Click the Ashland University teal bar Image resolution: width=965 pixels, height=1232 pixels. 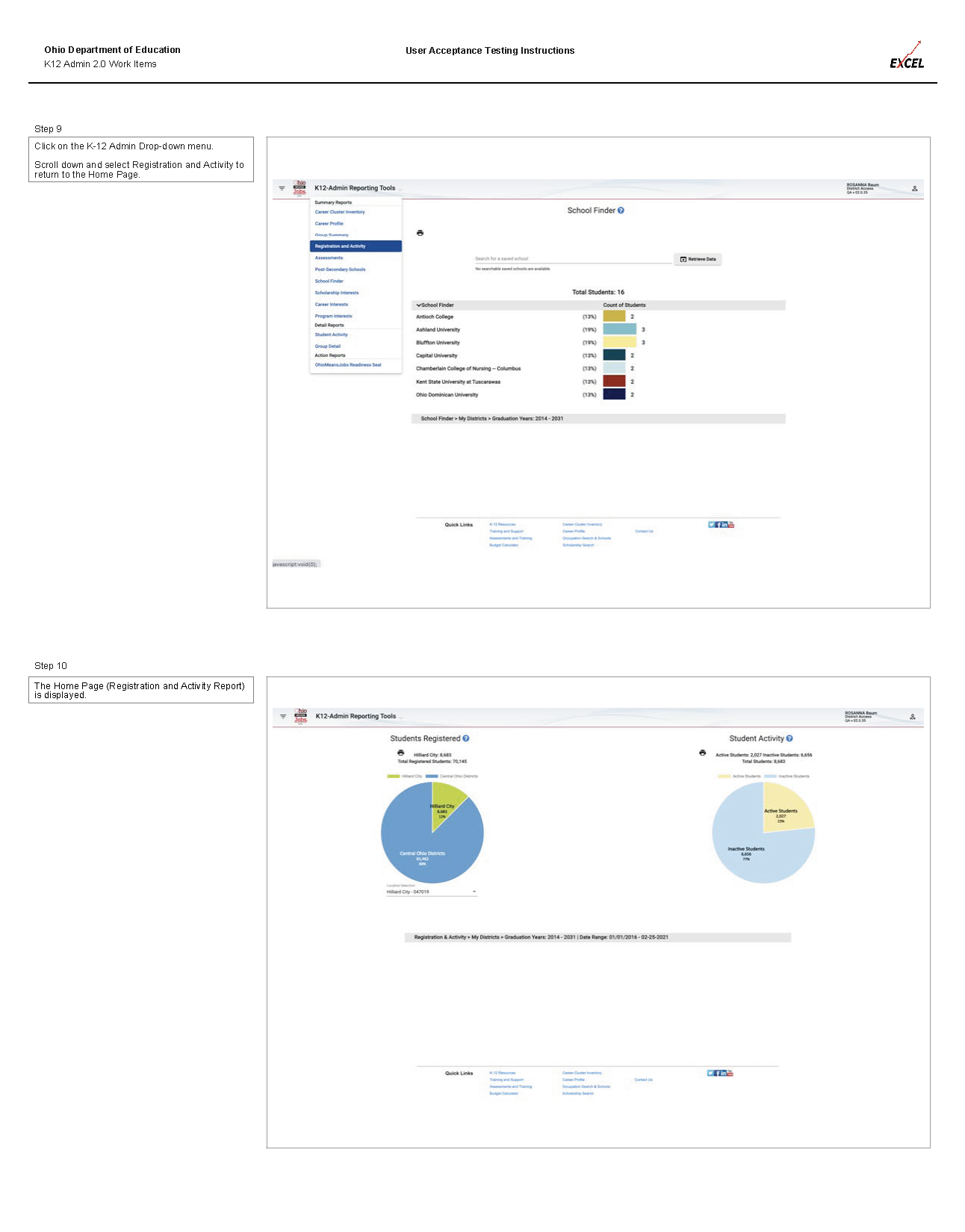pyautogui.click(x=620, y=329)
